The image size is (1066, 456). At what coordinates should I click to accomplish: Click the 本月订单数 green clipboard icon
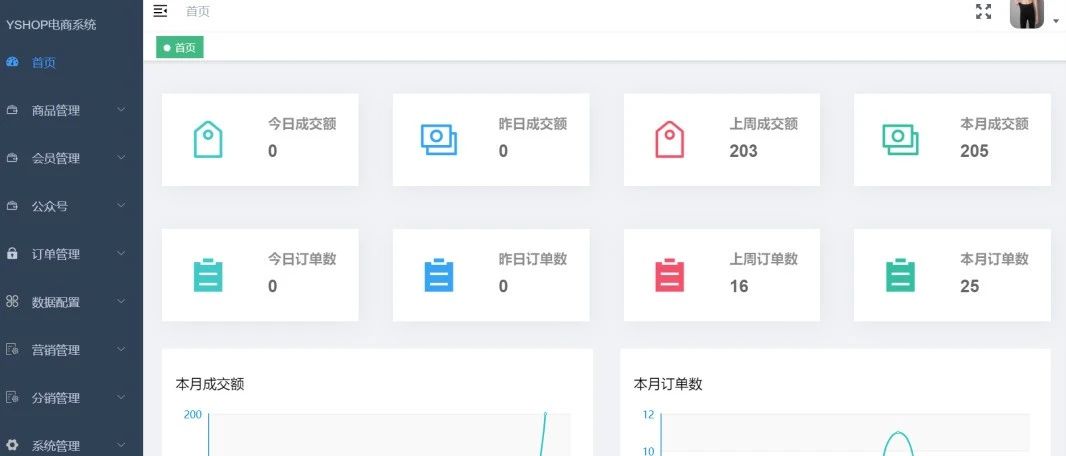click(900, 274)
